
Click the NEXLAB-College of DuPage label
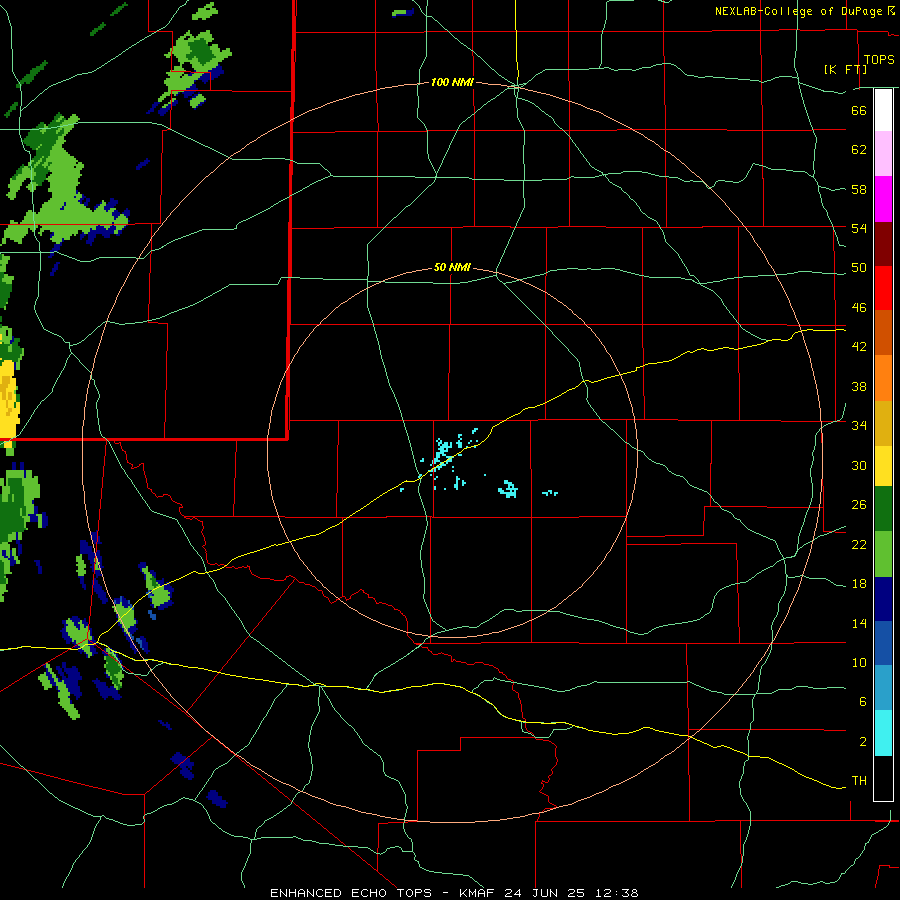[800, 11]
